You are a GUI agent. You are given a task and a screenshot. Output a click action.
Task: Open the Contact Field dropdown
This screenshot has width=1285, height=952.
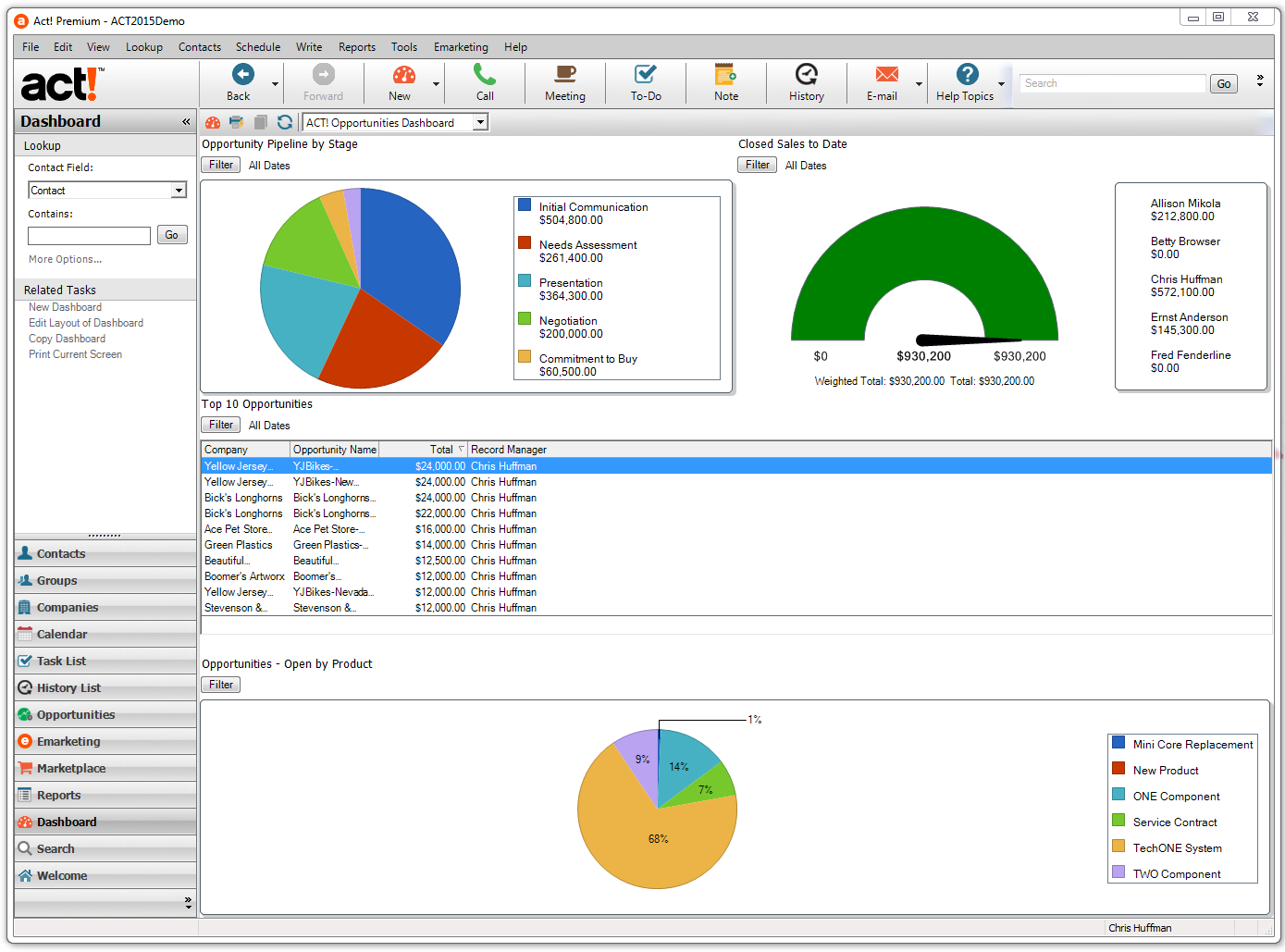(179, 191)
